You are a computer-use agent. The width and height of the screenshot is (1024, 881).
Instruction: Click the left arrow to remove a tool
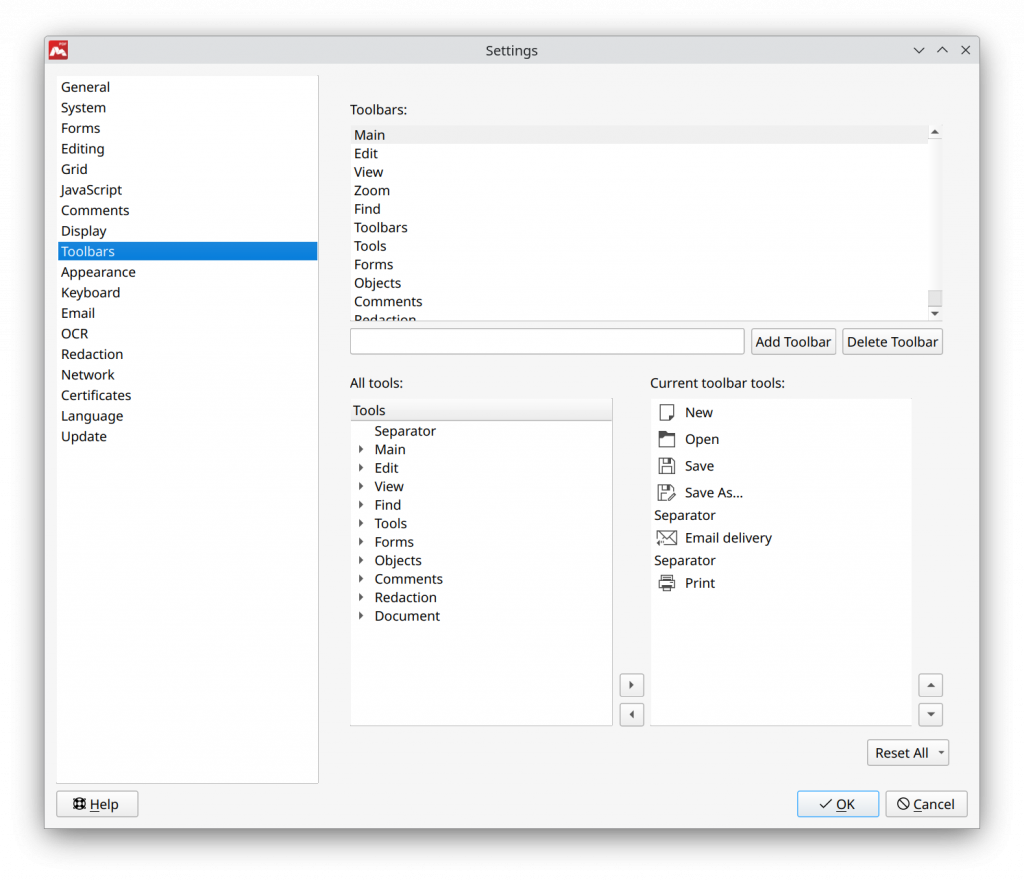631,714
